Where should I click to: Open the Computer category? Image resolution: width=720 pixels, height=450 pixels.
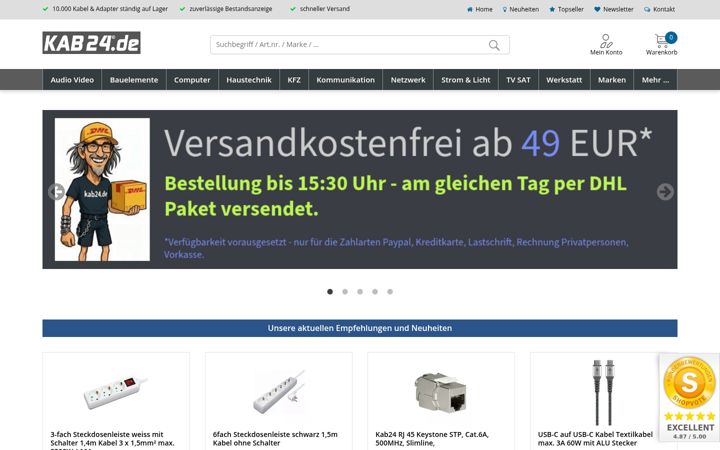(x=192, y=80)
